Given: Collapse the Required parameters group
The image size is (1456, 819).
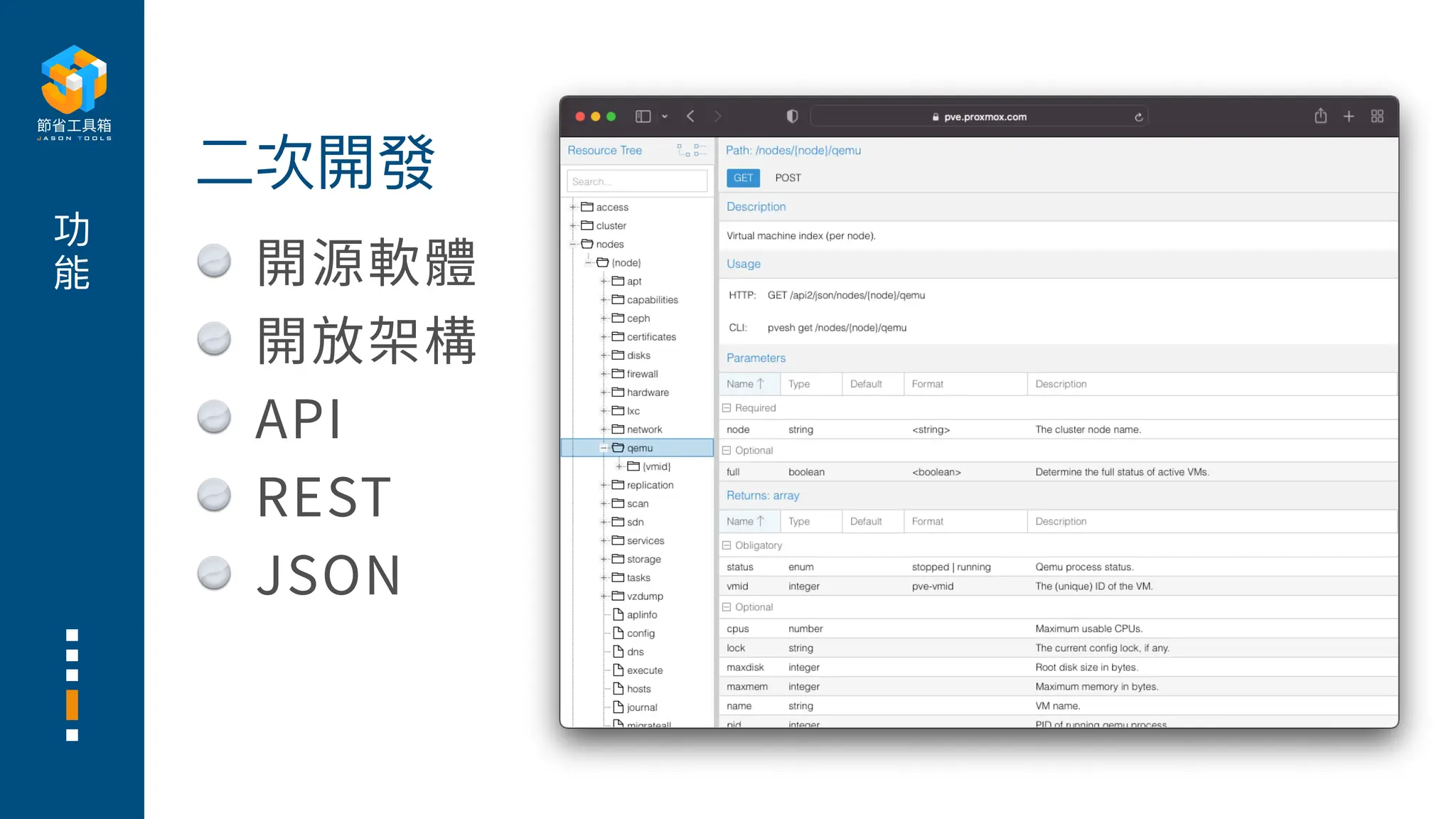Looking at the screenshot, I should pyautogui.click(x=727, y=408).
